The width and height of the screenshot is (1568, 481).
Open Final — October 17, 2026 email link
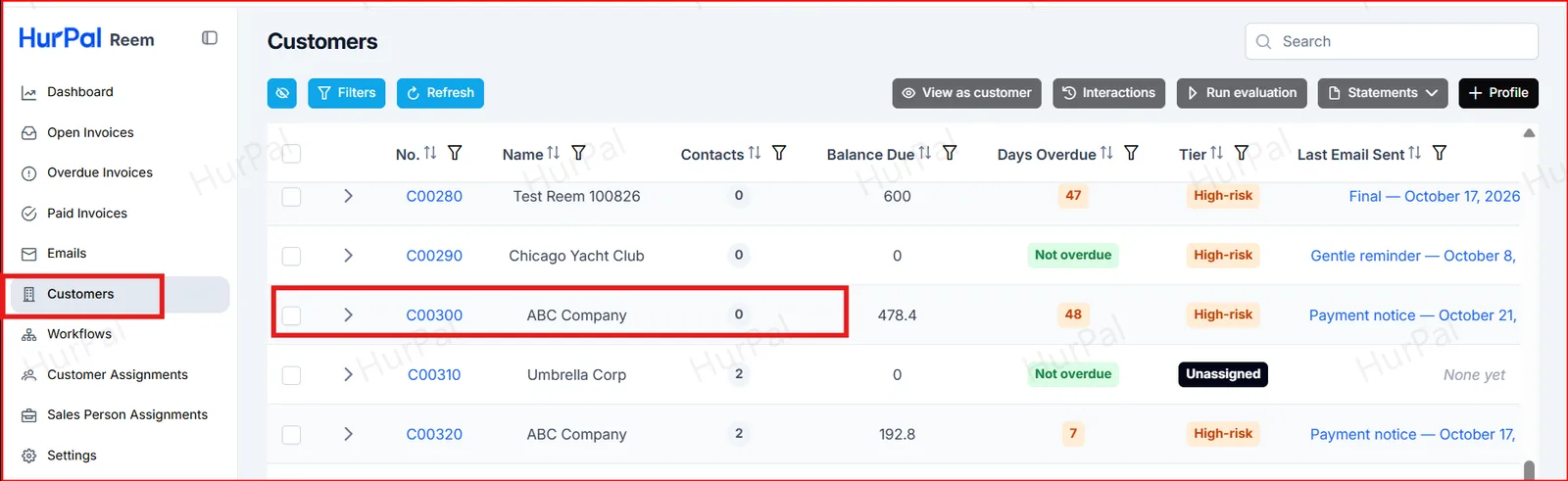[x=1435, y=196]
